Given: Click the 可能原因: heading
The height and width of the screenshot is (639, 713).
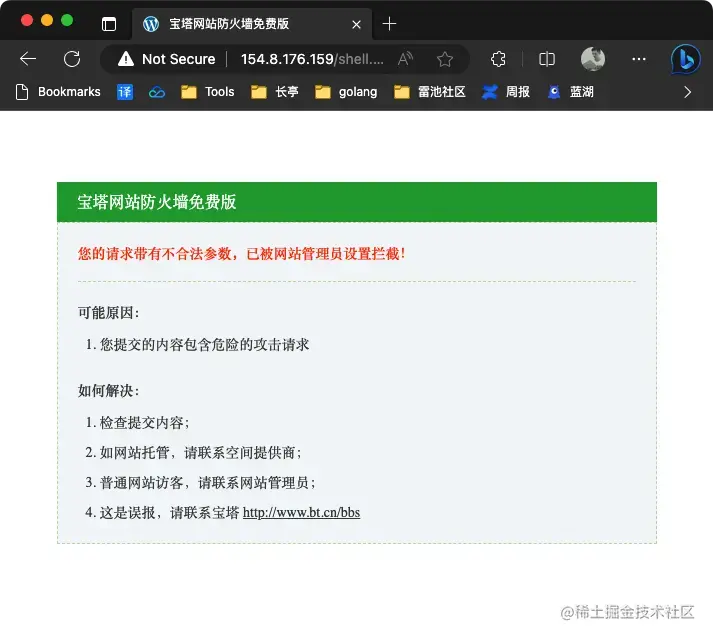Looking at the screenshot, I should [x=108, y=313].
